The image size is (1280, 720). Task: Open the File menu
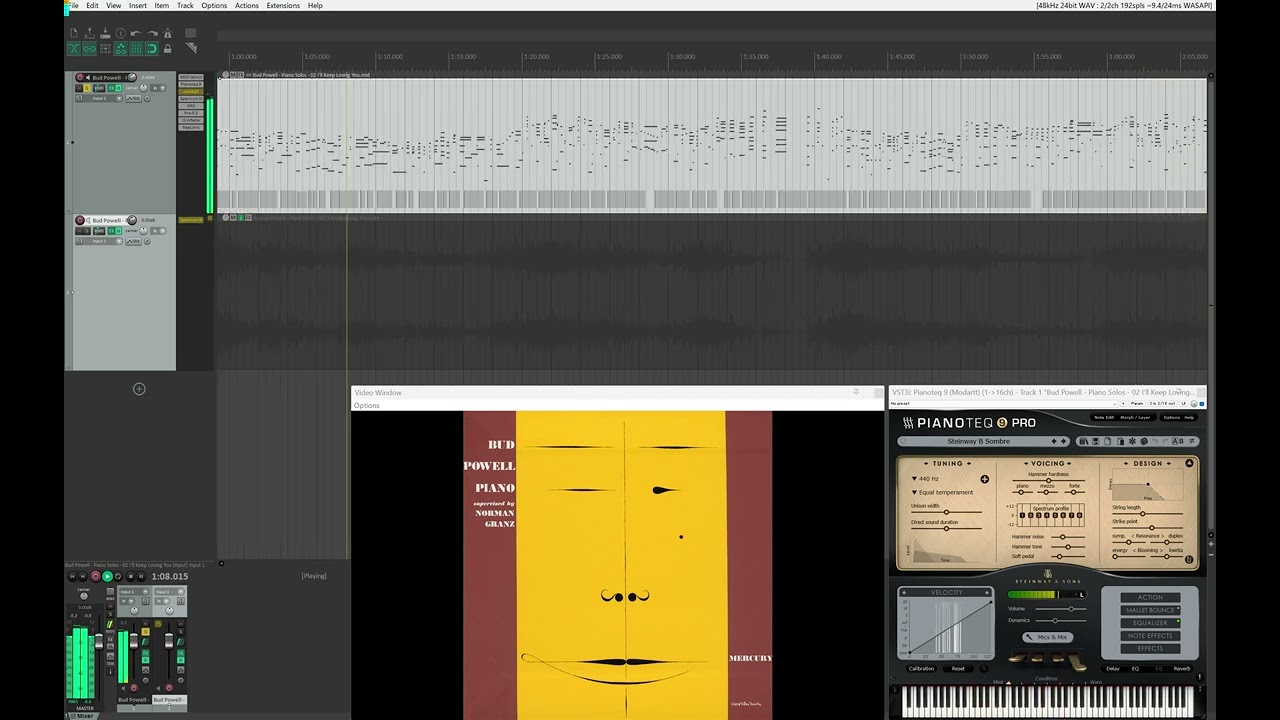pos(74,5)
